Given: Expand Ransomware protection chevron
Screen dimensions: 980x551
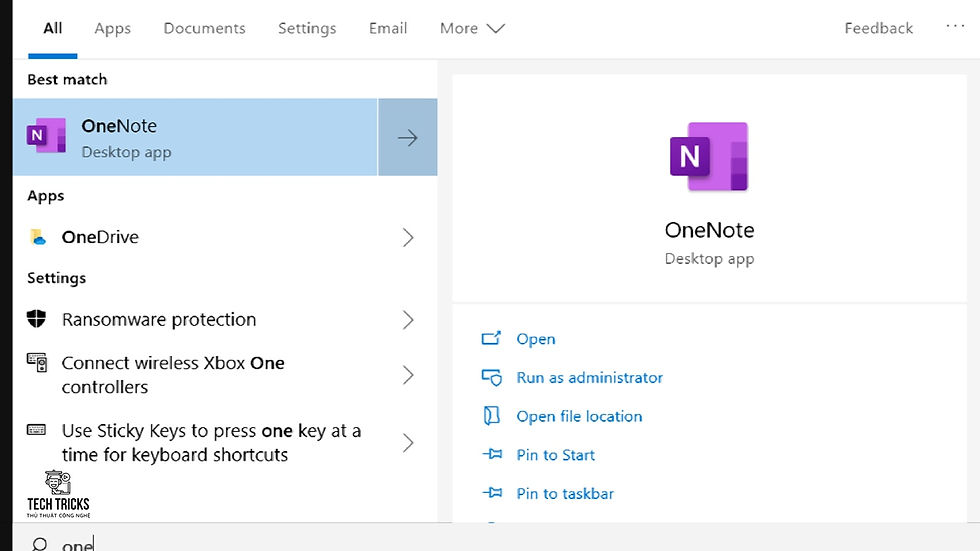Looking at the screenshot, I should (408, 320).
